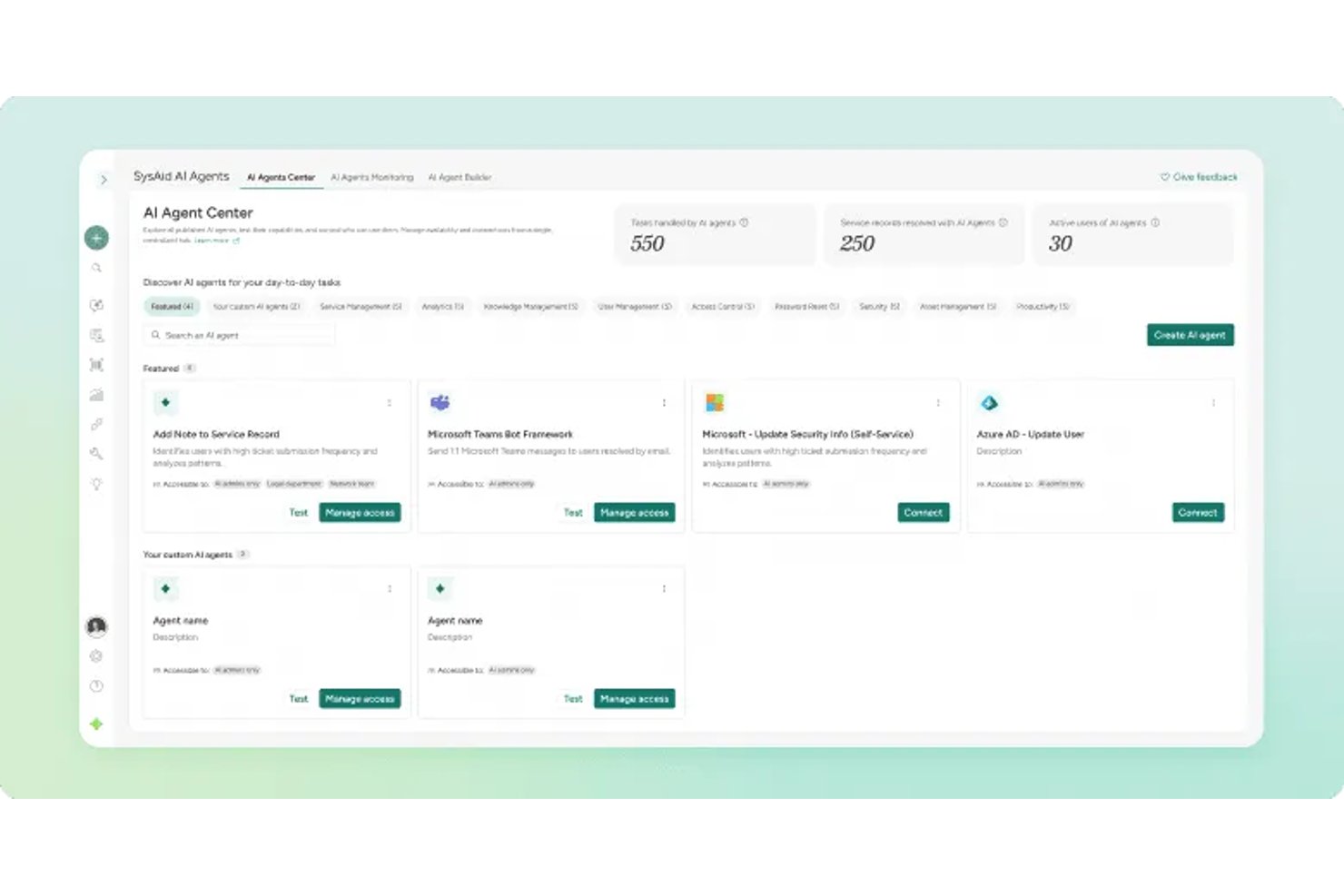Click Test on Add Note to Service Record
The image size is (1344, 896).
pyautogui.click(x=299, y=513)
